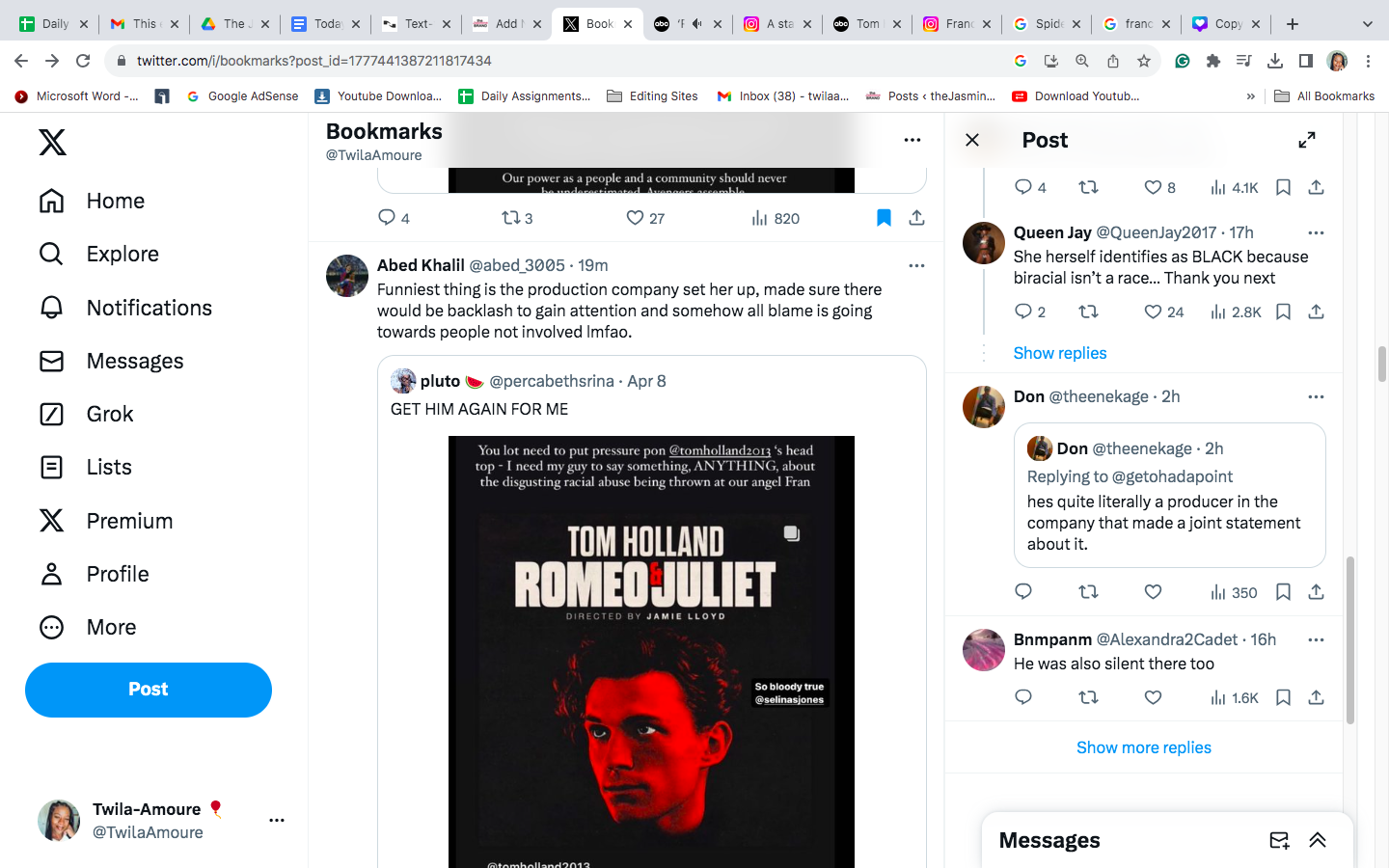View analytics showing 820 views
1389x868 pixels.
coord(776,218)
